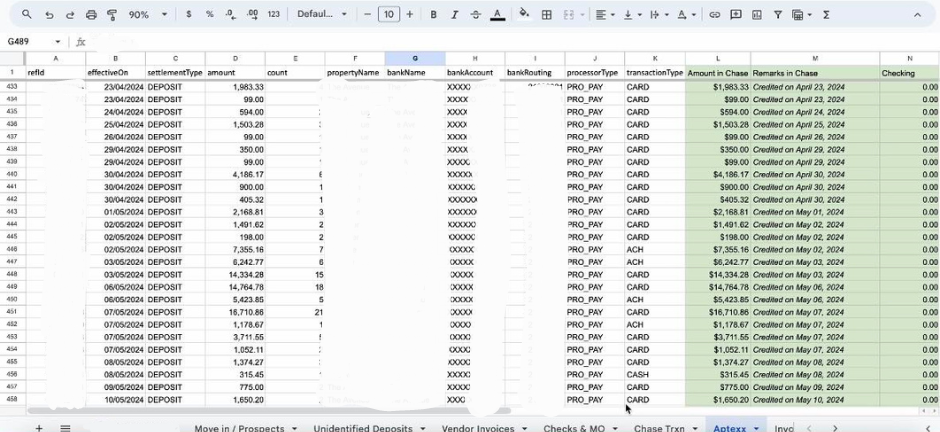Select the processorType header cell
The height and width of the screenshot is (432, 940).
595,72
